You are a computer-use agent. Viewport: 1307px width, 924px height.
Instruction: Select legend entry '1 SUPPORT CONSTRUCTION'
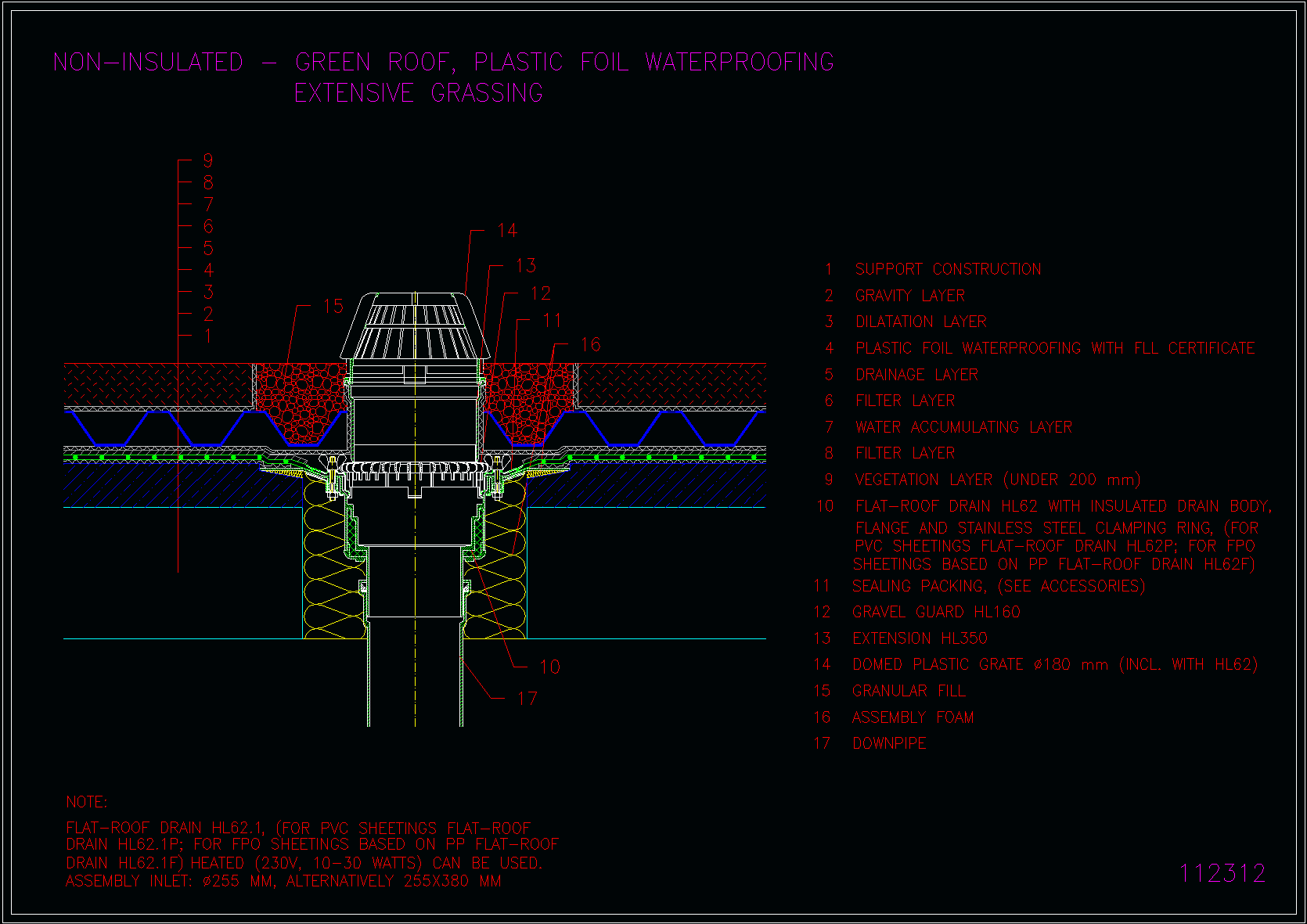933,269
